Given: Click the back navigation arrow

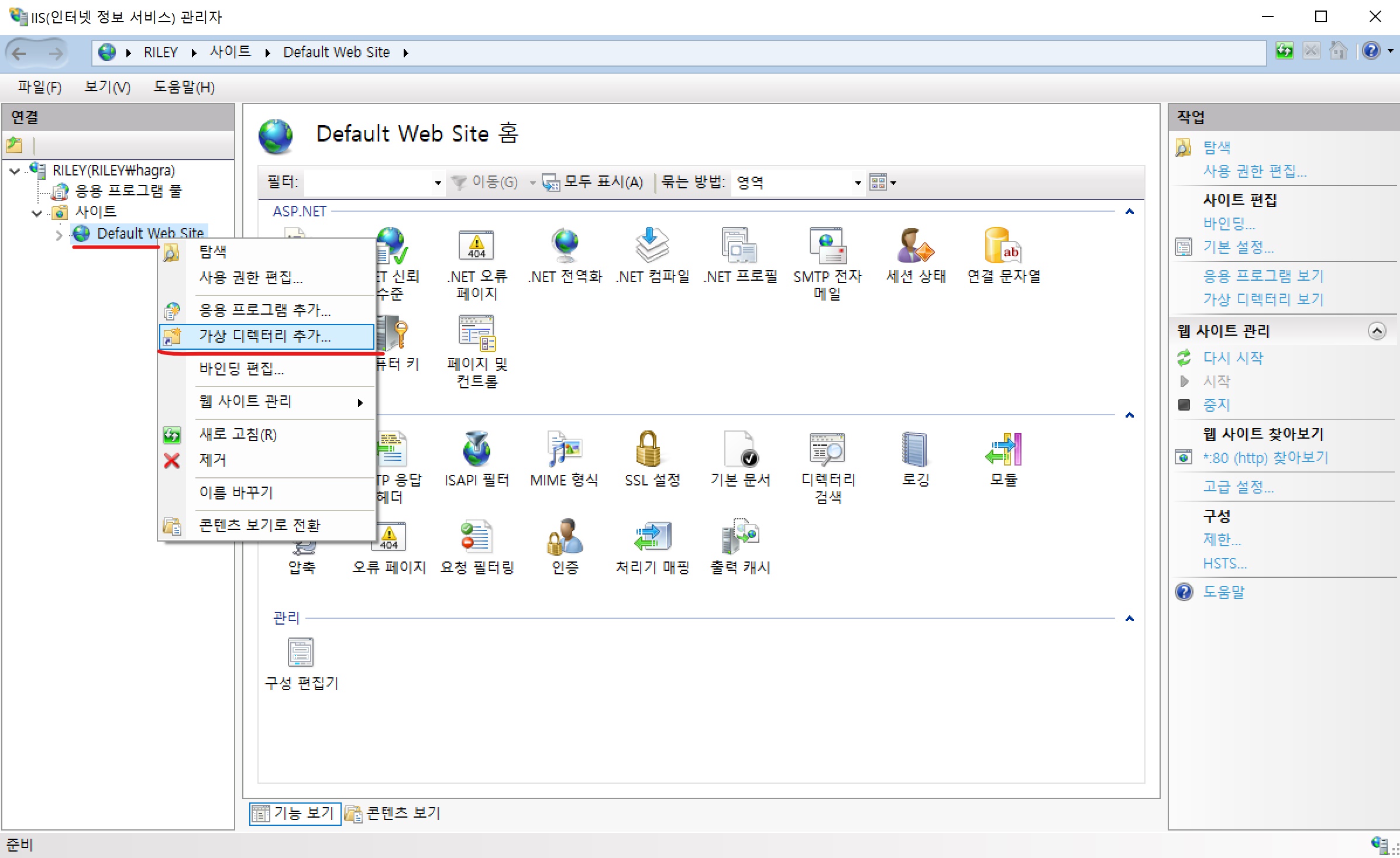Looking at the screenshot, I should pos(19,53).
